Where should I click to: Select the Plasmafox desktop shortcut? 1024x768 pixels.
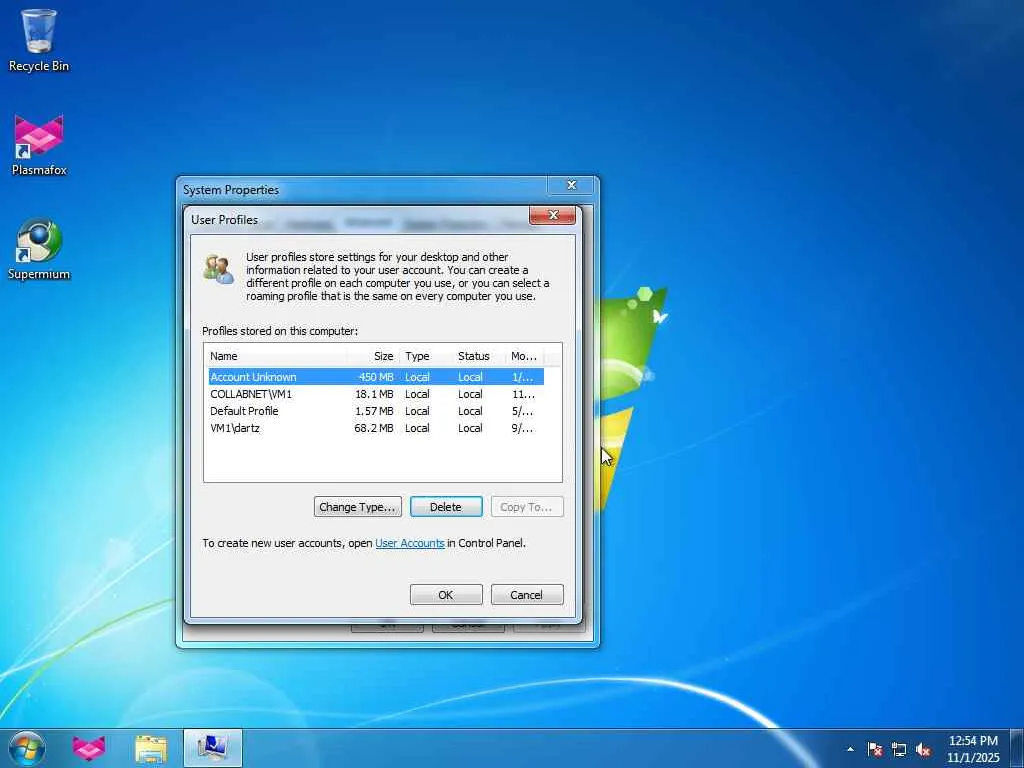pyautogui.click(x=39, y=145)
